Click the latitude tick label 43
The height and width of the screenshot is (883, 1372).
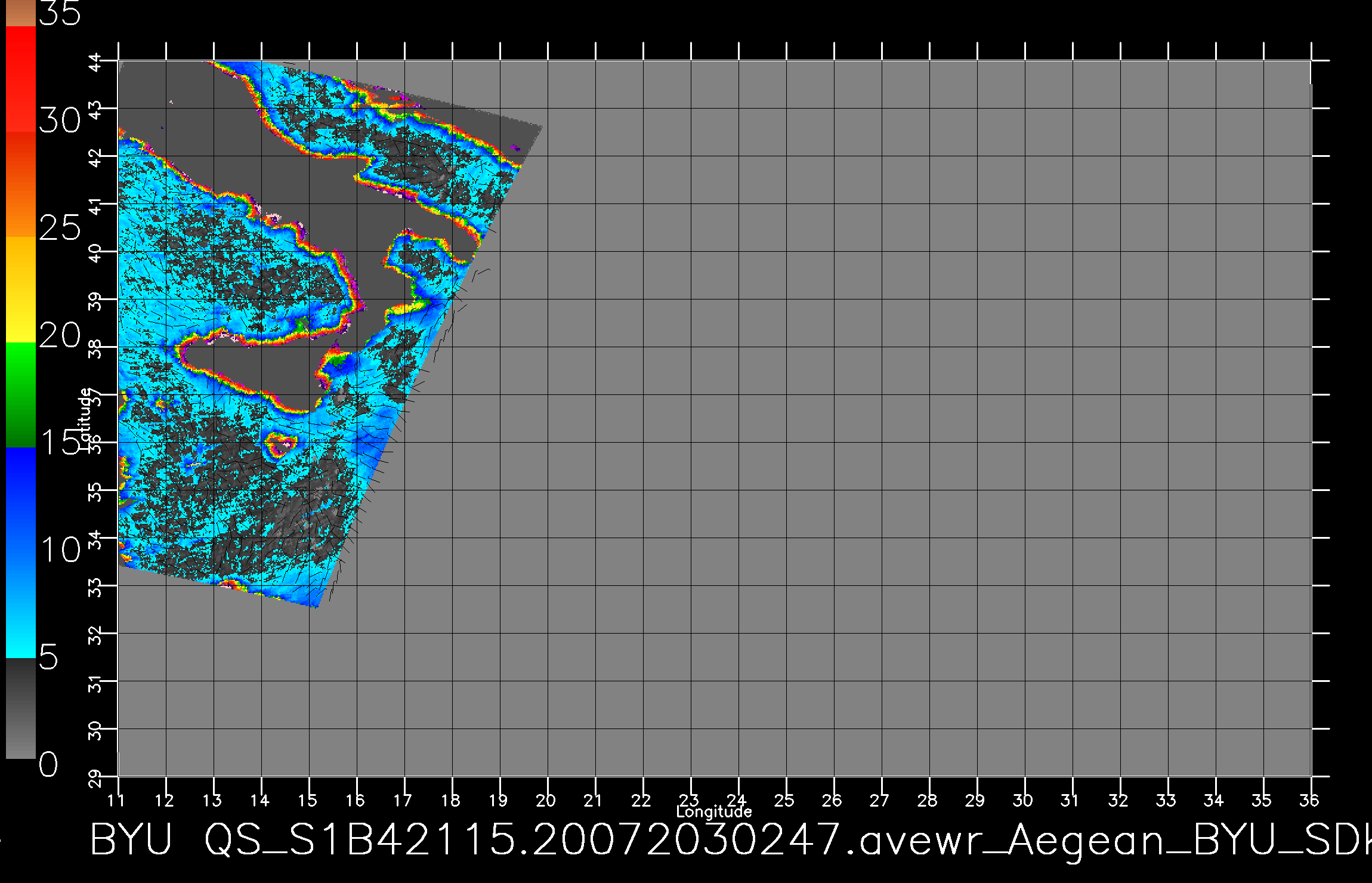pos(96,109)
